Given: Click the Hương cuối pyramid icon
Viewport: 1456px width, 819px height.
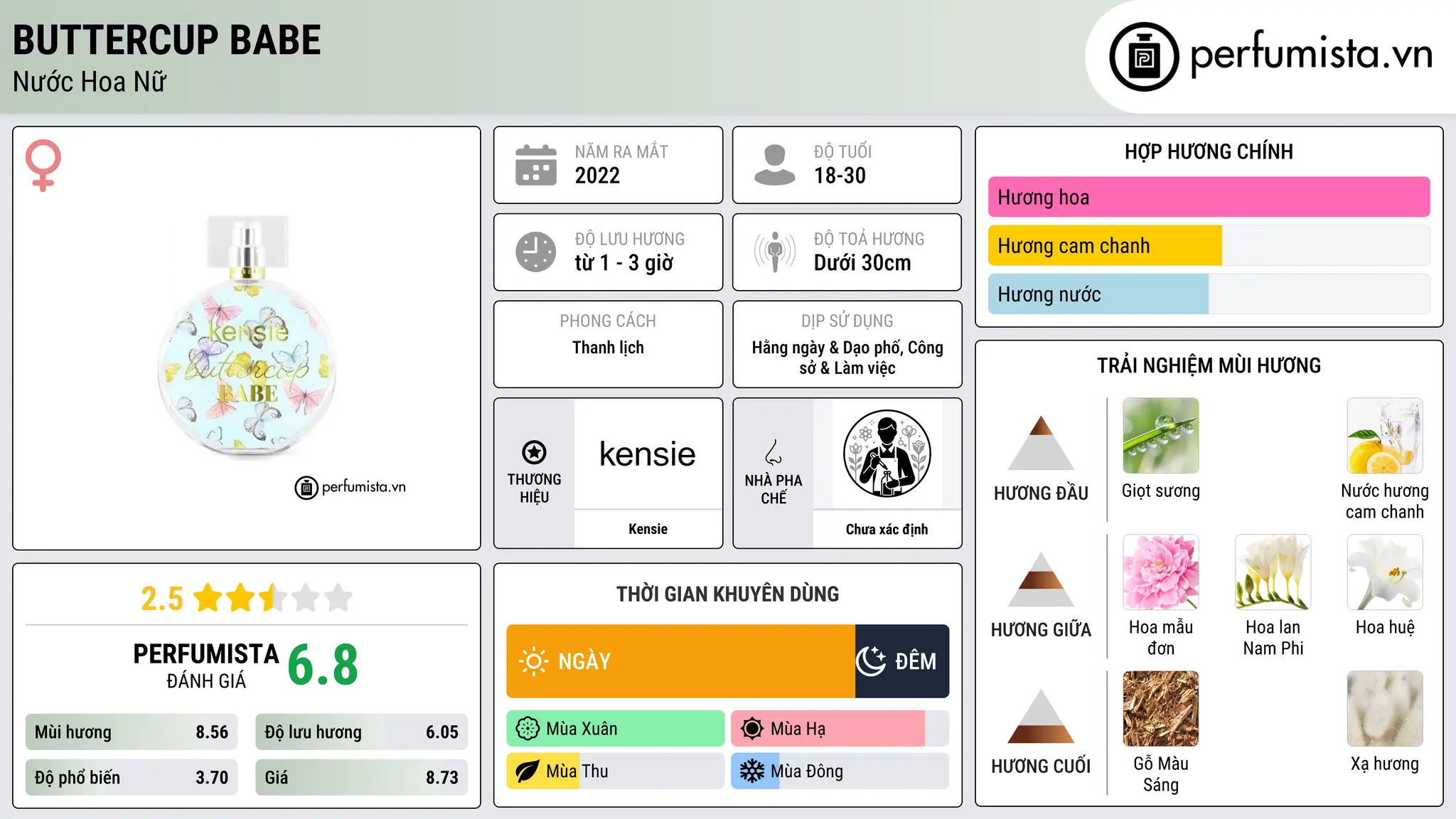Looking at the screenshot, I should tap(1041, 716).
